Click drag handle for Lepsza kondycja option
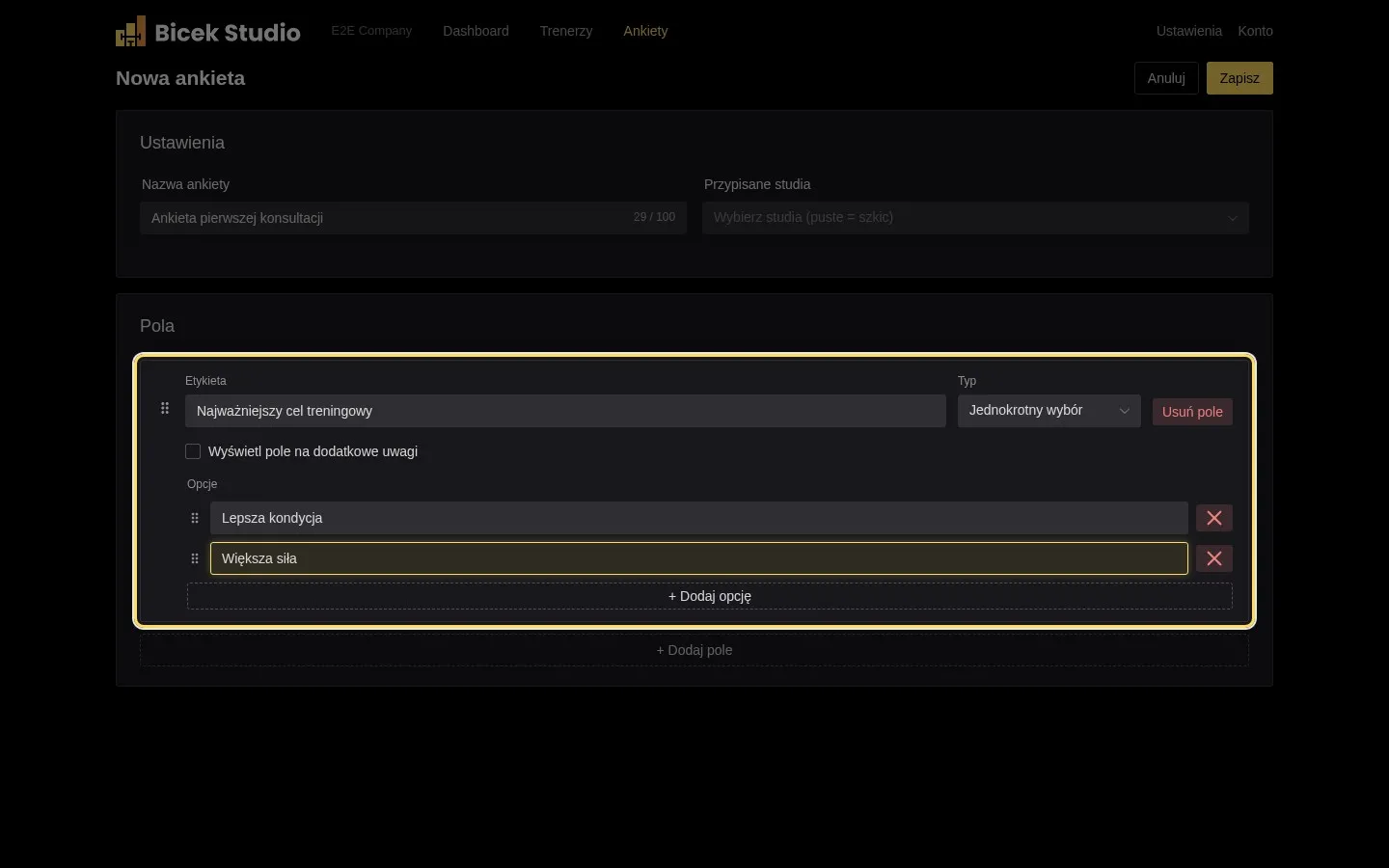Viewport: 1389px width, 868px height. point(195,518)
